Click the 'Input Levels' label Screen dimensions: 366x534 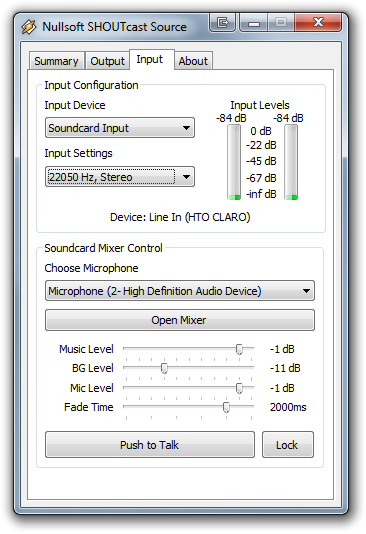[x=260, y=105]
